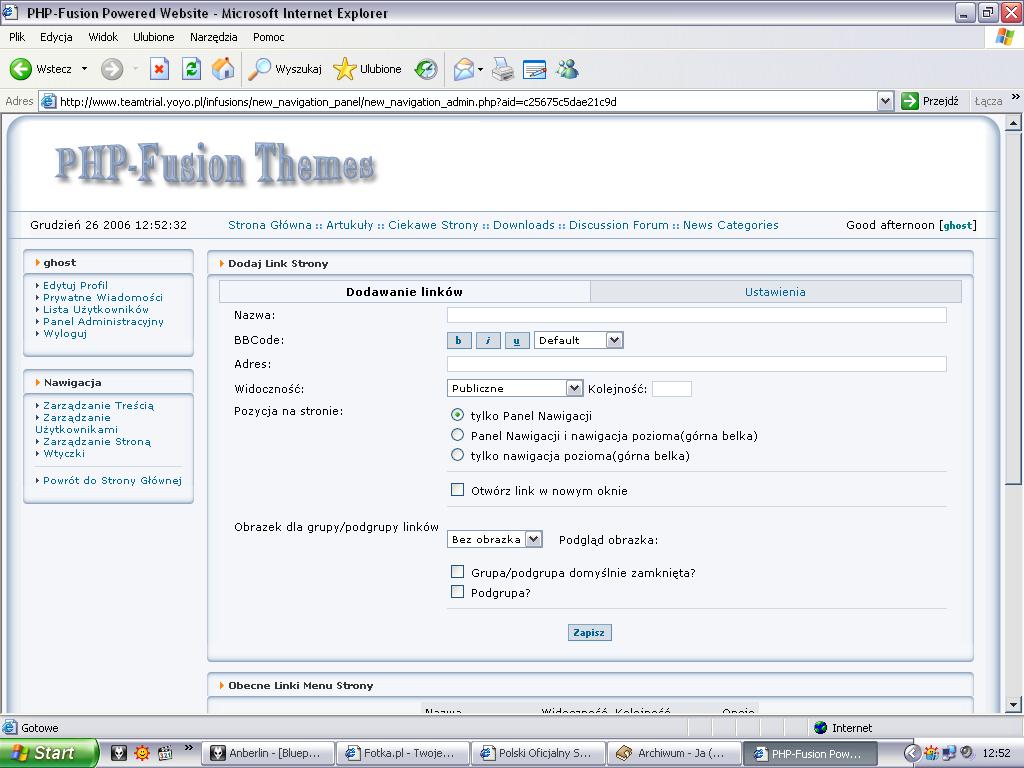This screenshot has height=768, width=1024.
Task: Stop page loading with the red X icon
Action: [x=159, y=69]
